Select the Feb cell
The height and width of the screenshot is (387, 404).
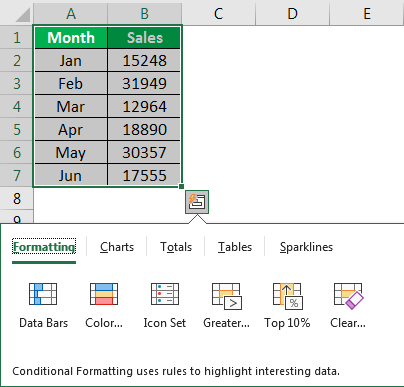71,83
